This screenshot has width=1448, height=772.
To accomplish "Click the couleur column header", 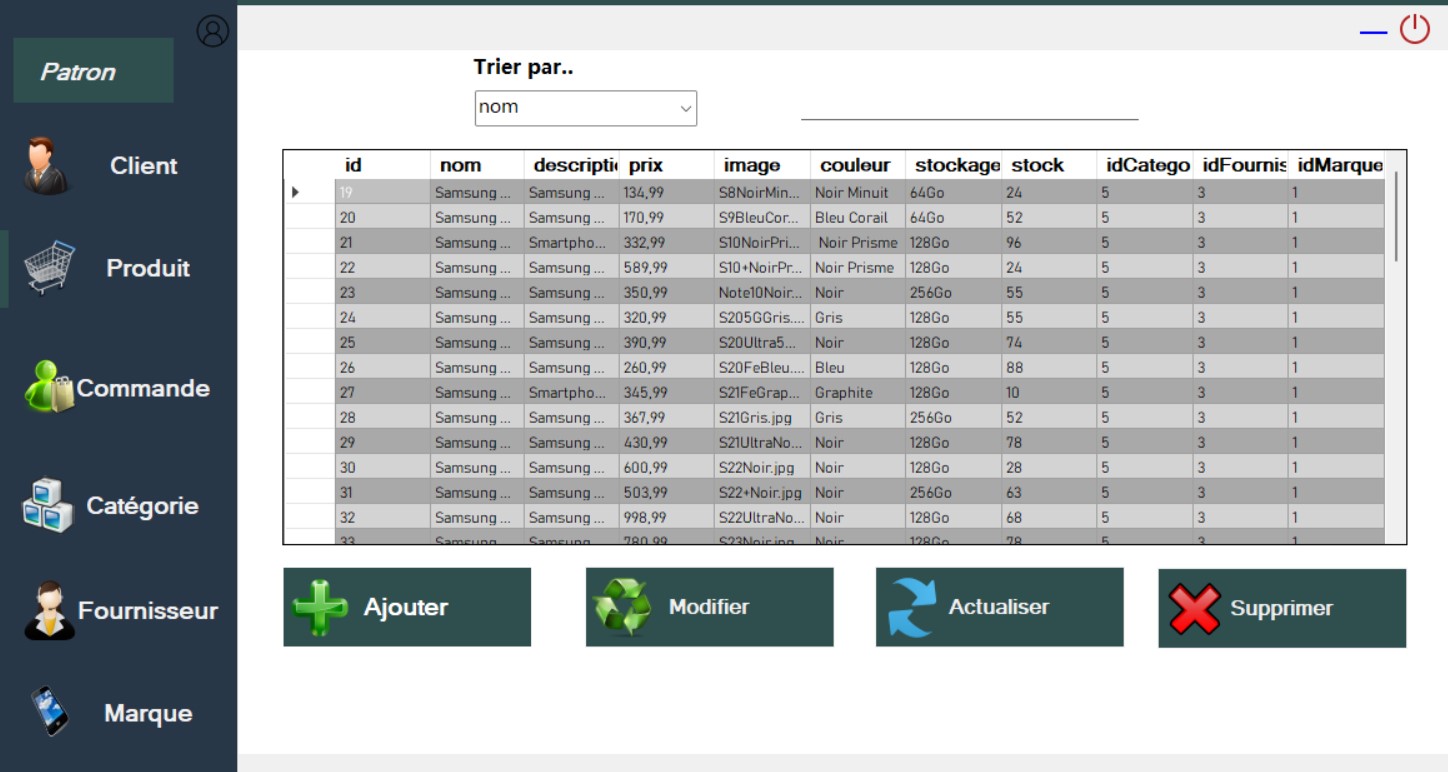I will pos(857,165).
